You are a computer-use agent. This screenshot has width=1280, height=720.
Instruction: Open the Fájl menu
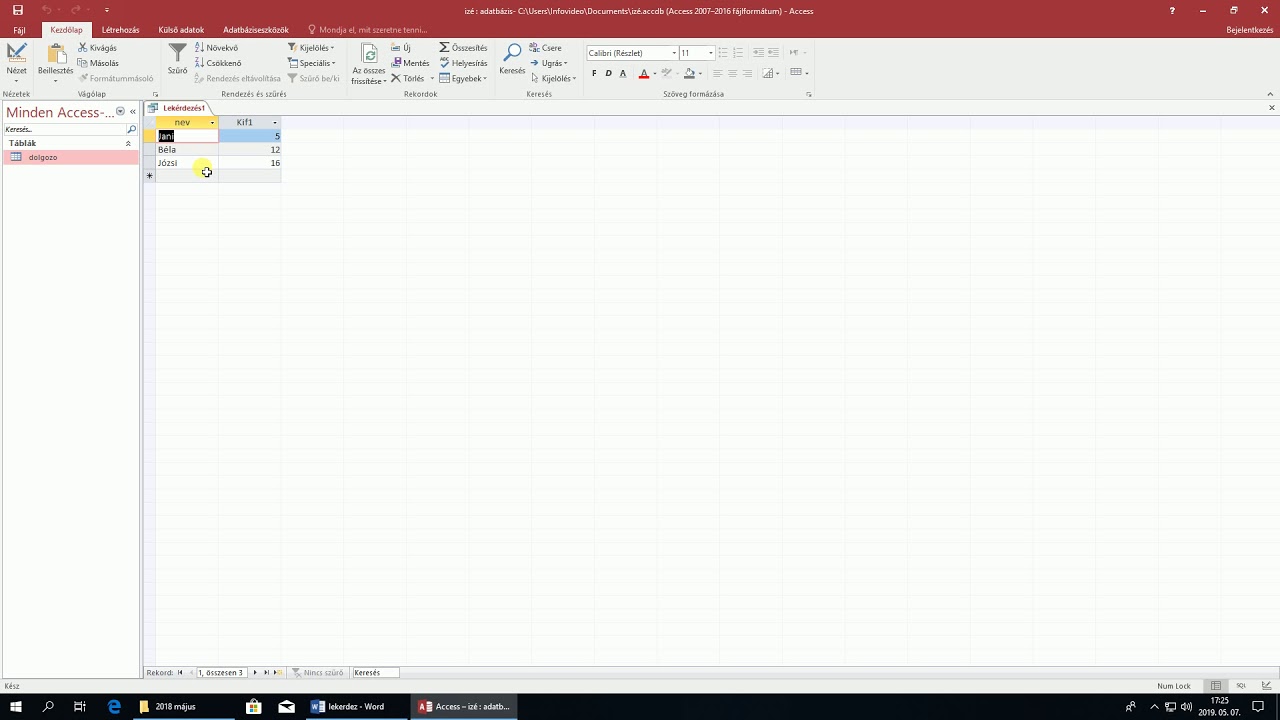tap(19, 30)
